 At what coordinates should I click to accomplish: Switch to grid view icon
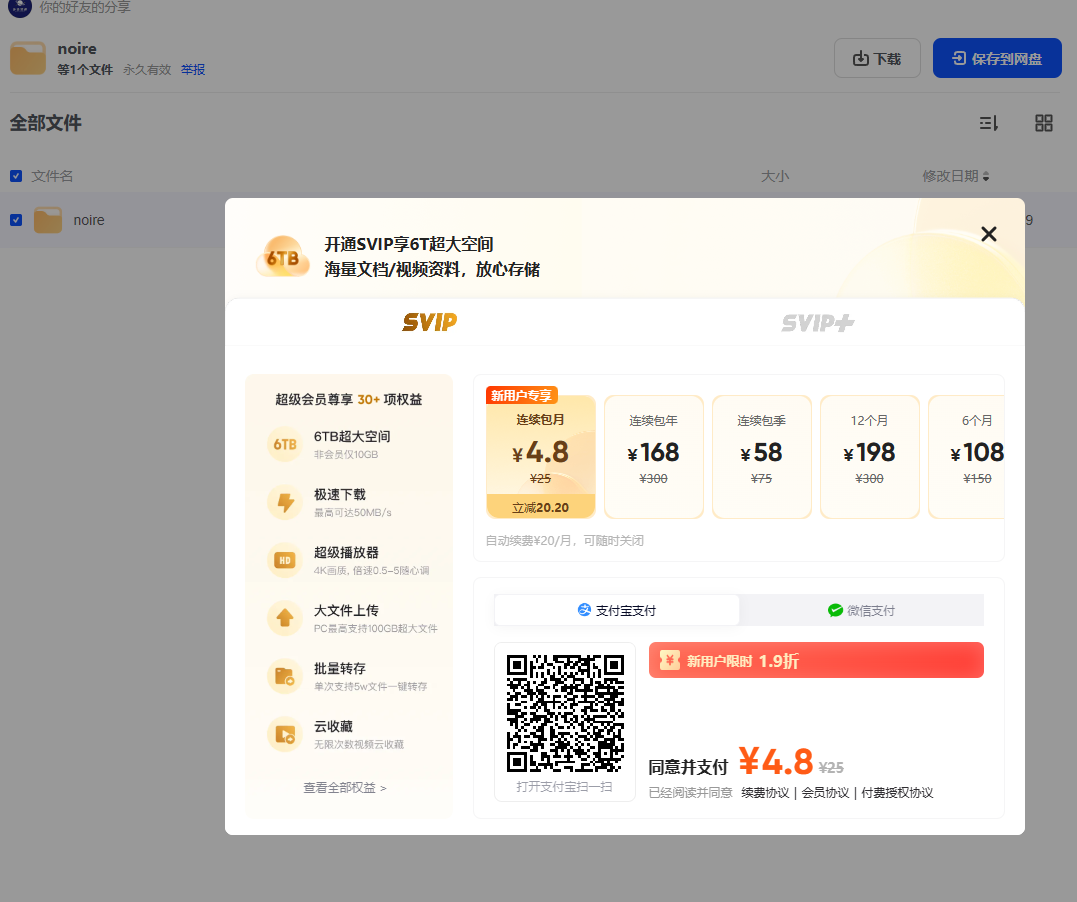click(1043, 123)
